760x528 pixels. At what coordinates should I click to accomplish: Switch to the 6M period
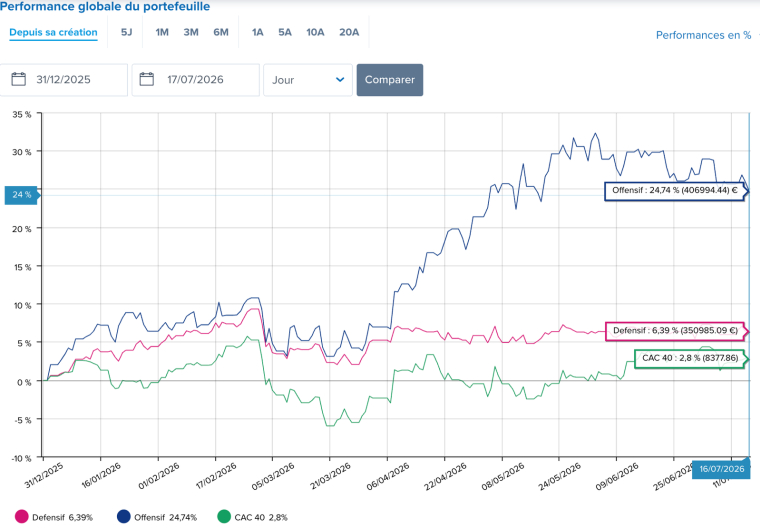click(x=221, y=32)
